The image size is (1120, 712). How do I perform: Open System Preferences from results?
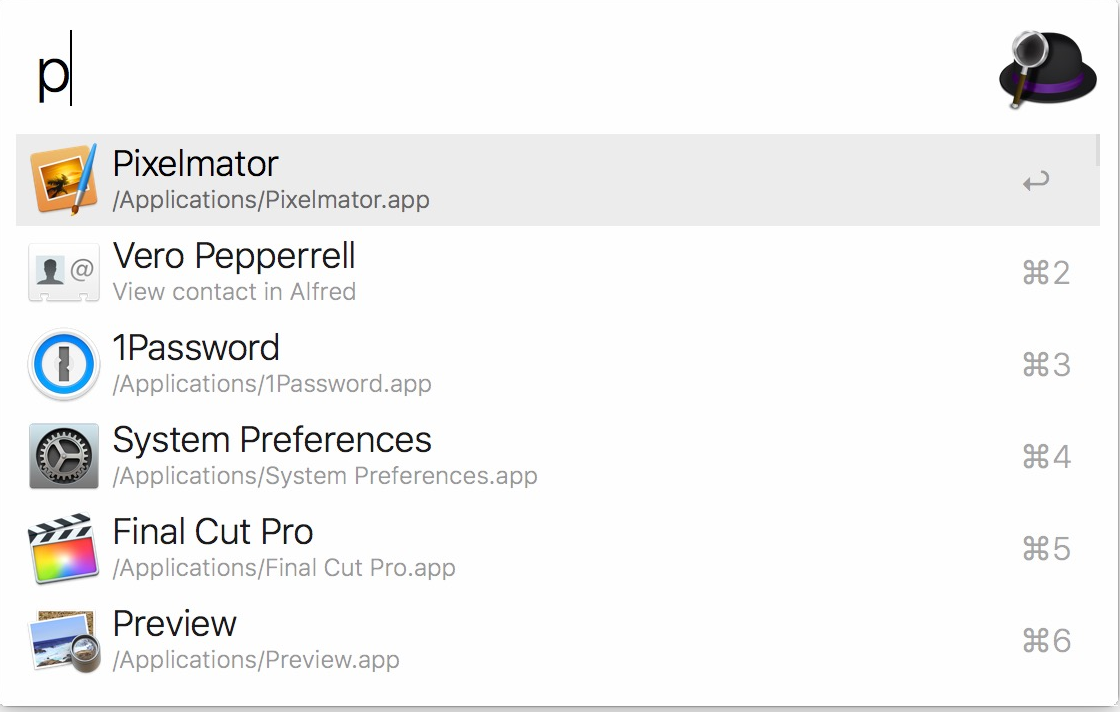272,440
